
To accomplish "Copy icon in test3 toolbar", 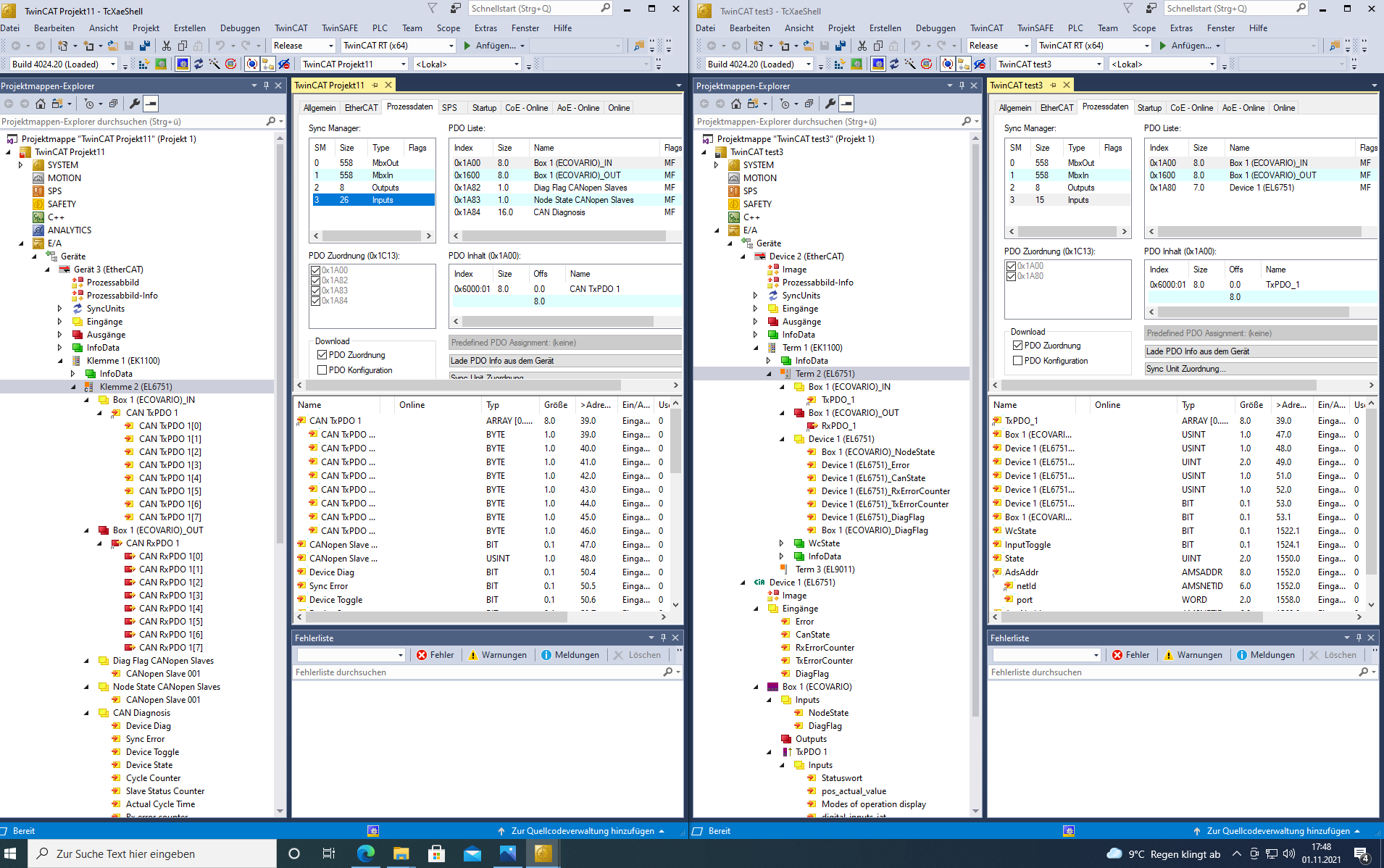I will pyautogui.click(x=877, y=46).
